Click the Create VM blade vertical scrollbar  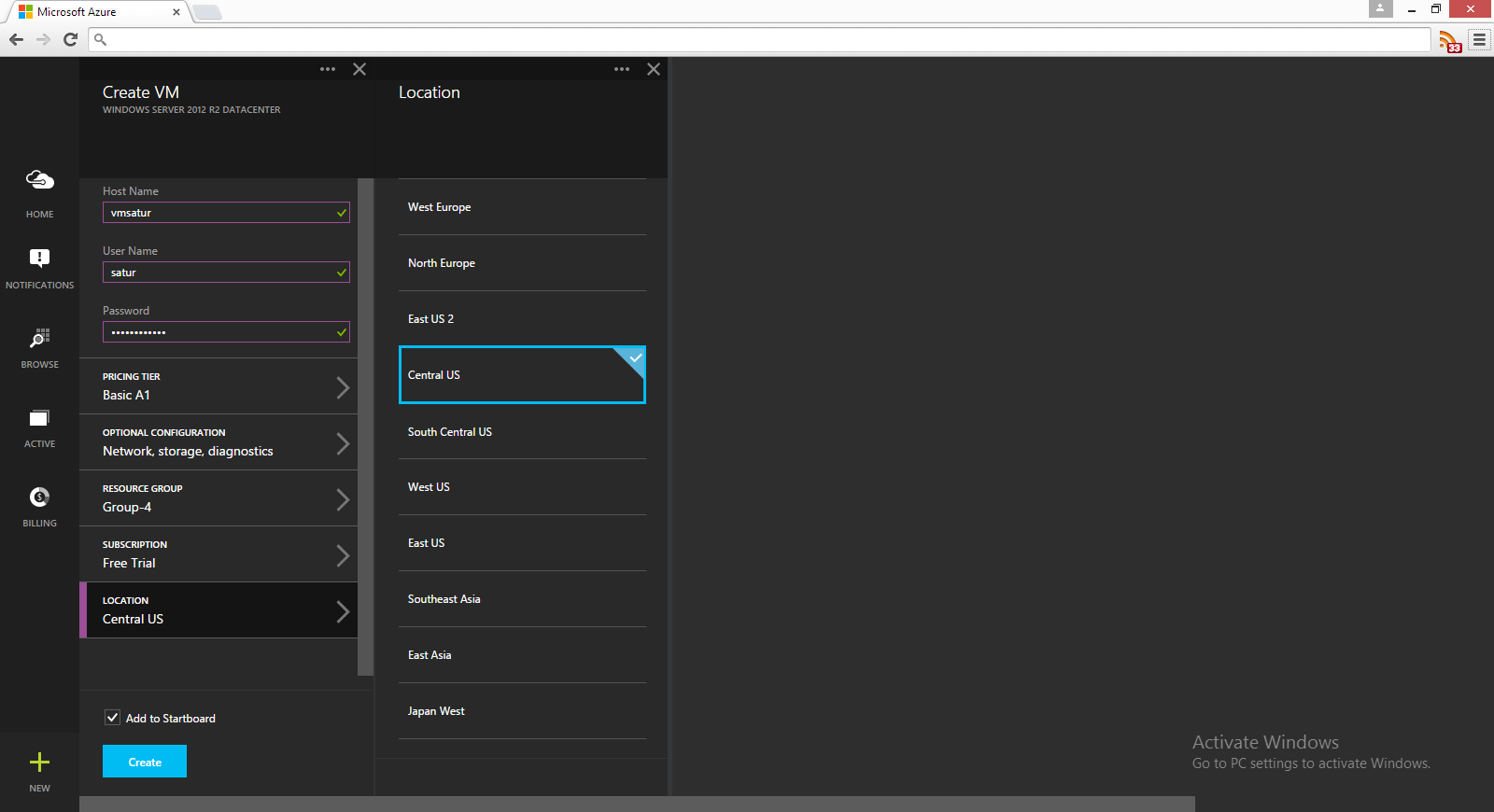coord(365,427)
